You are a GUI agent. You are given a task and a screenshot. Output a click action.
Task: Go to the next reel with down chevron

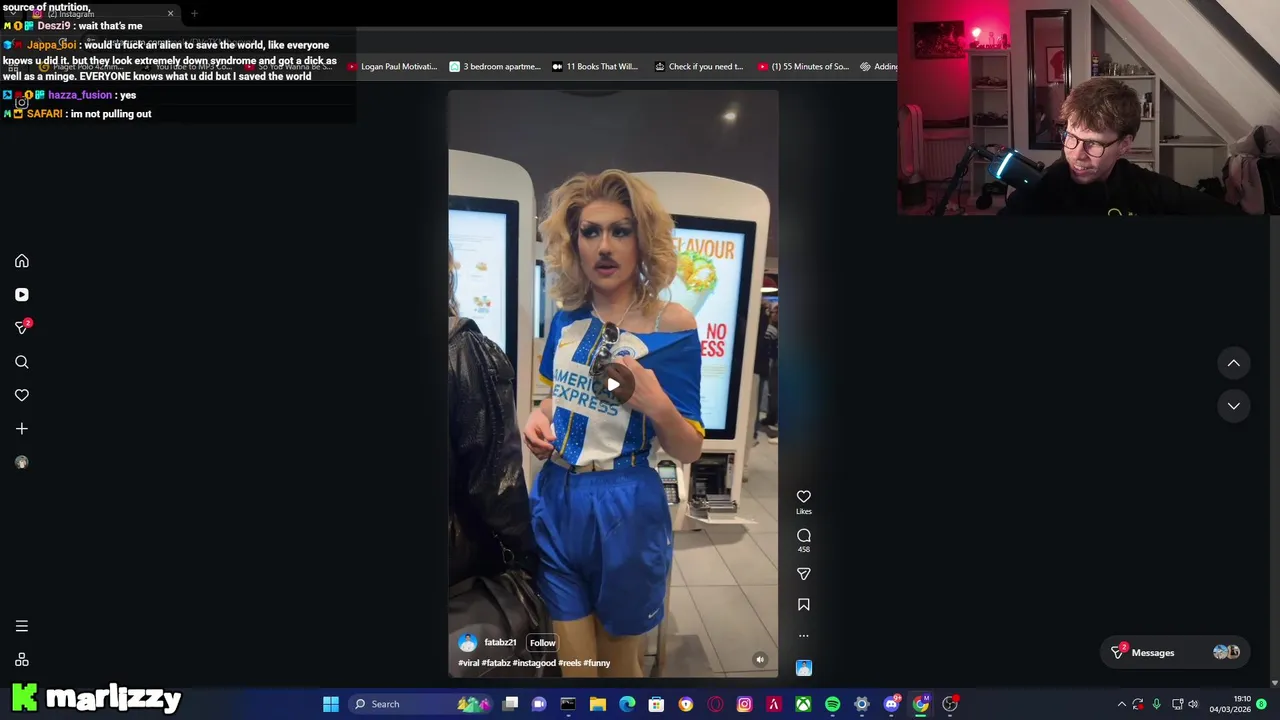(x=1234, y=406)
